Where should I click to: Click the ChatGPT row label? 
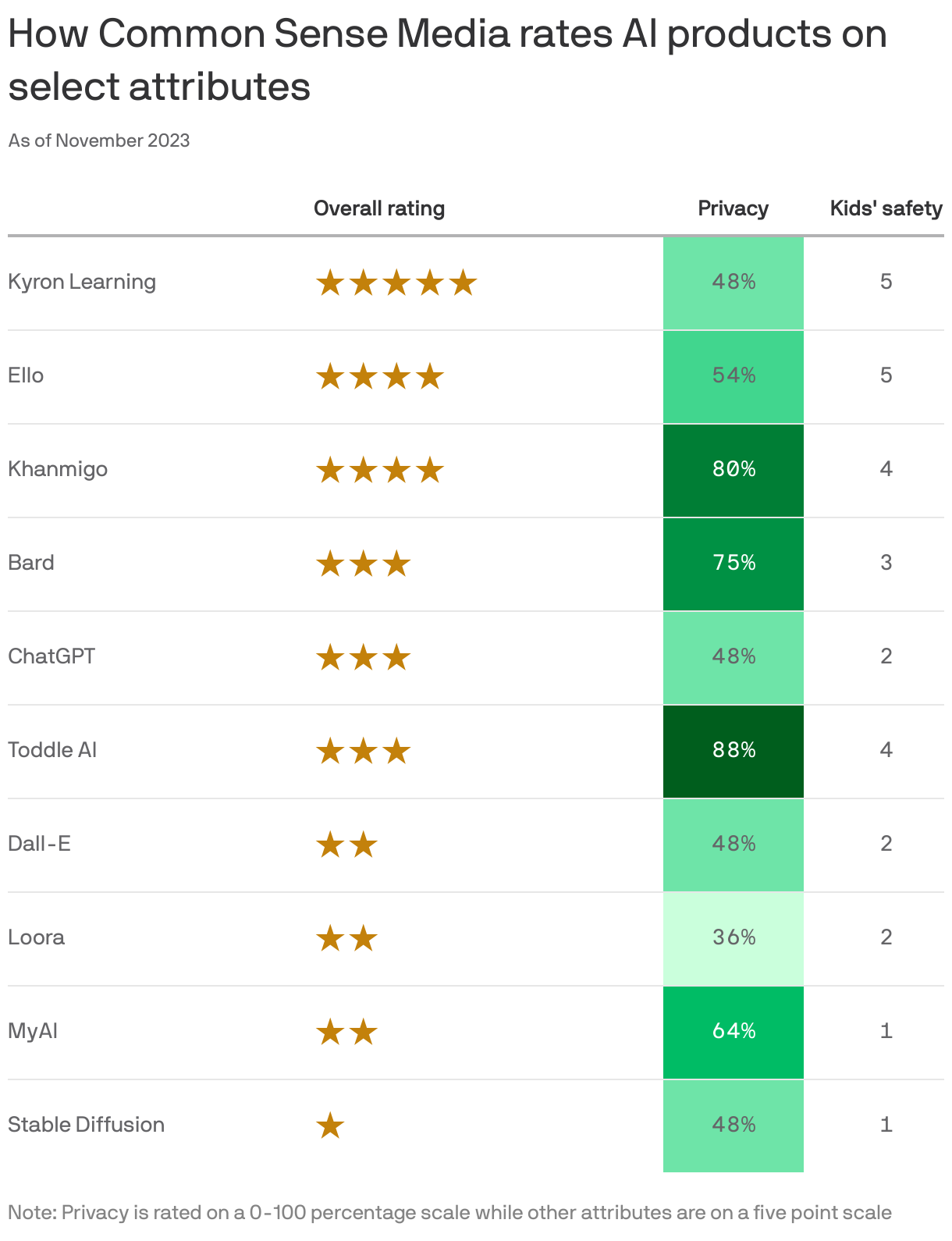pyautogui.click(x=52, y=656)
